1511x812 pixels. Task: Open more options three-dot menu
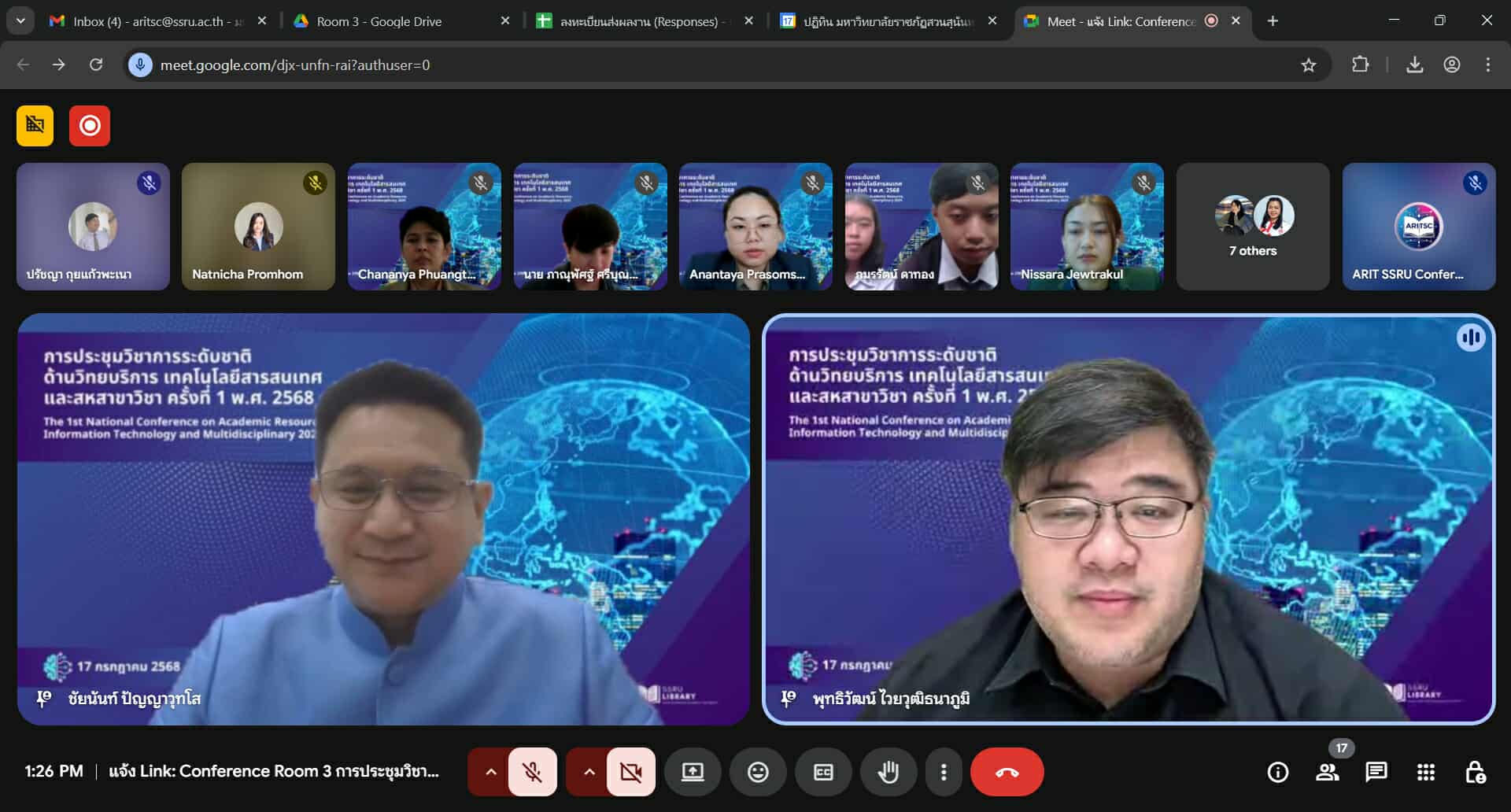(944, 772)
